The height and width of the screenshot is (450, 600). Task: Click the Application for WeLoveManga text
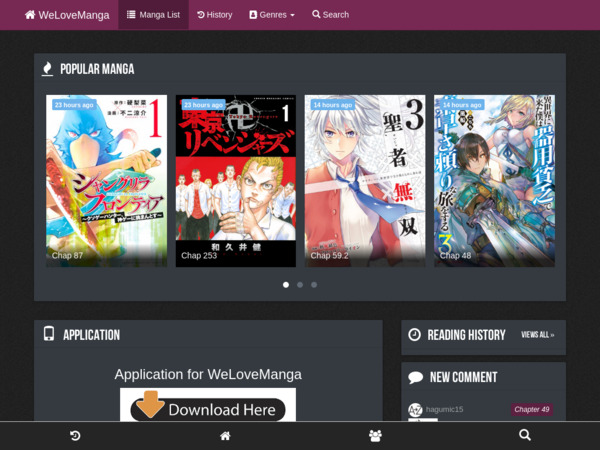(x=208, y=374)
